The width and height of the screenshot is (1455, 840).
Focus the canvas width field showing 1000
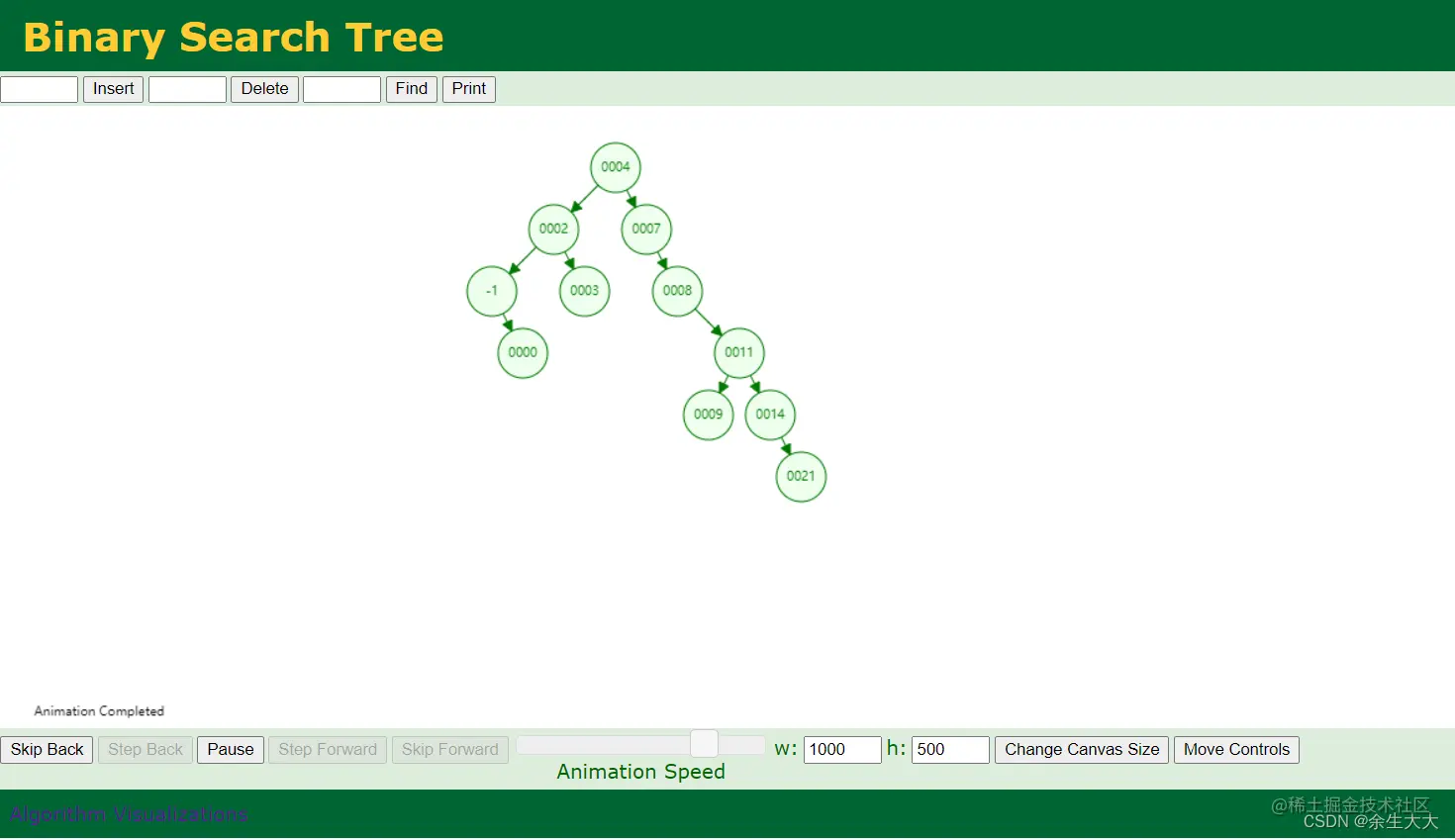(842, 750)
